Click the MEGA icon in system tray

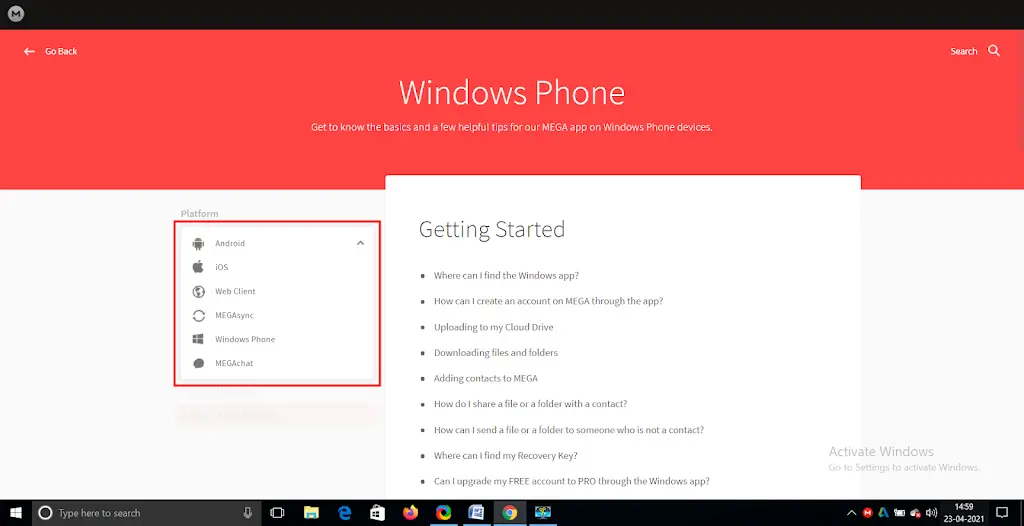tap(868, 513)
